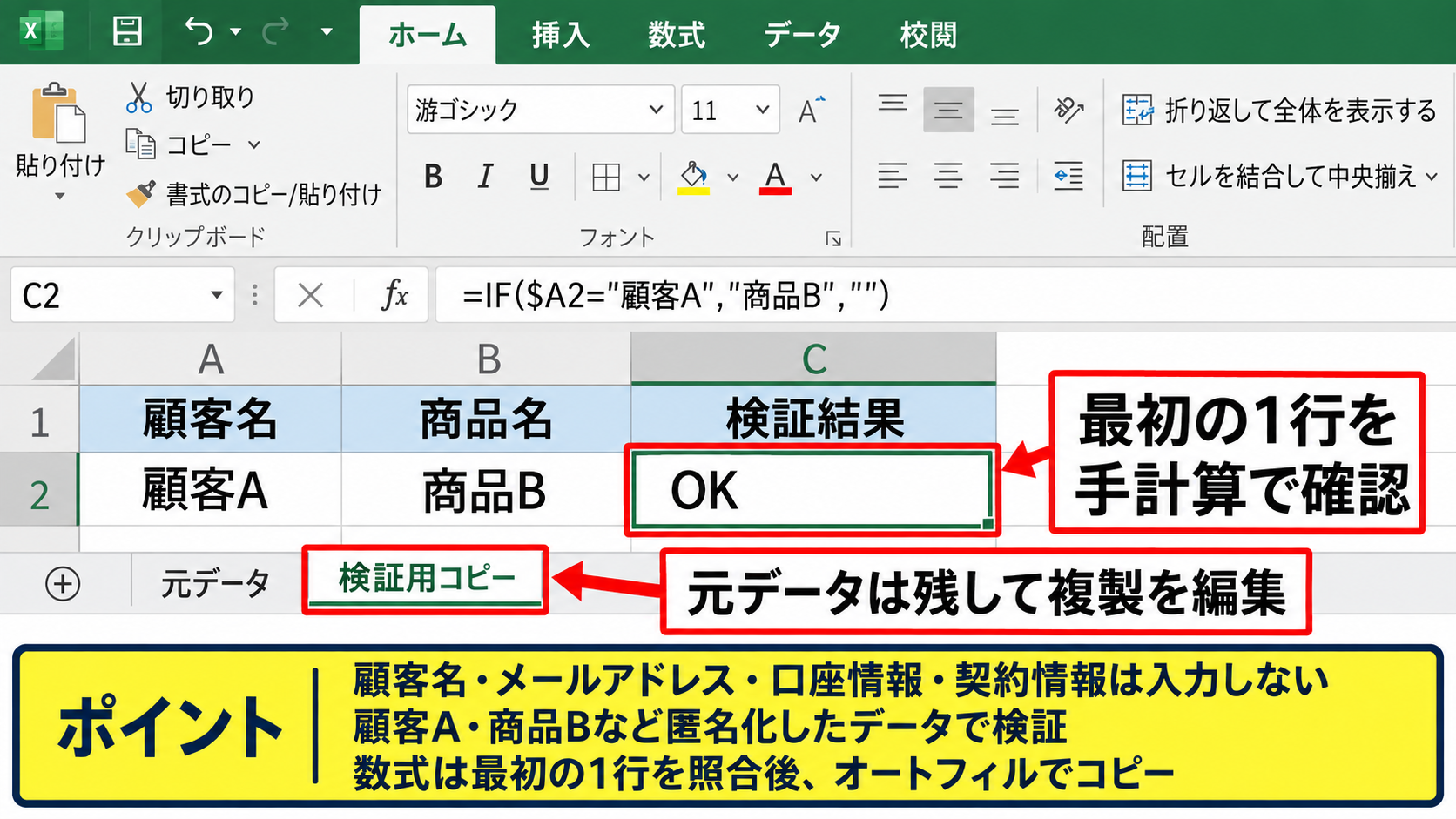
Task: Click the Save icon in title bar
Action: 127,31
